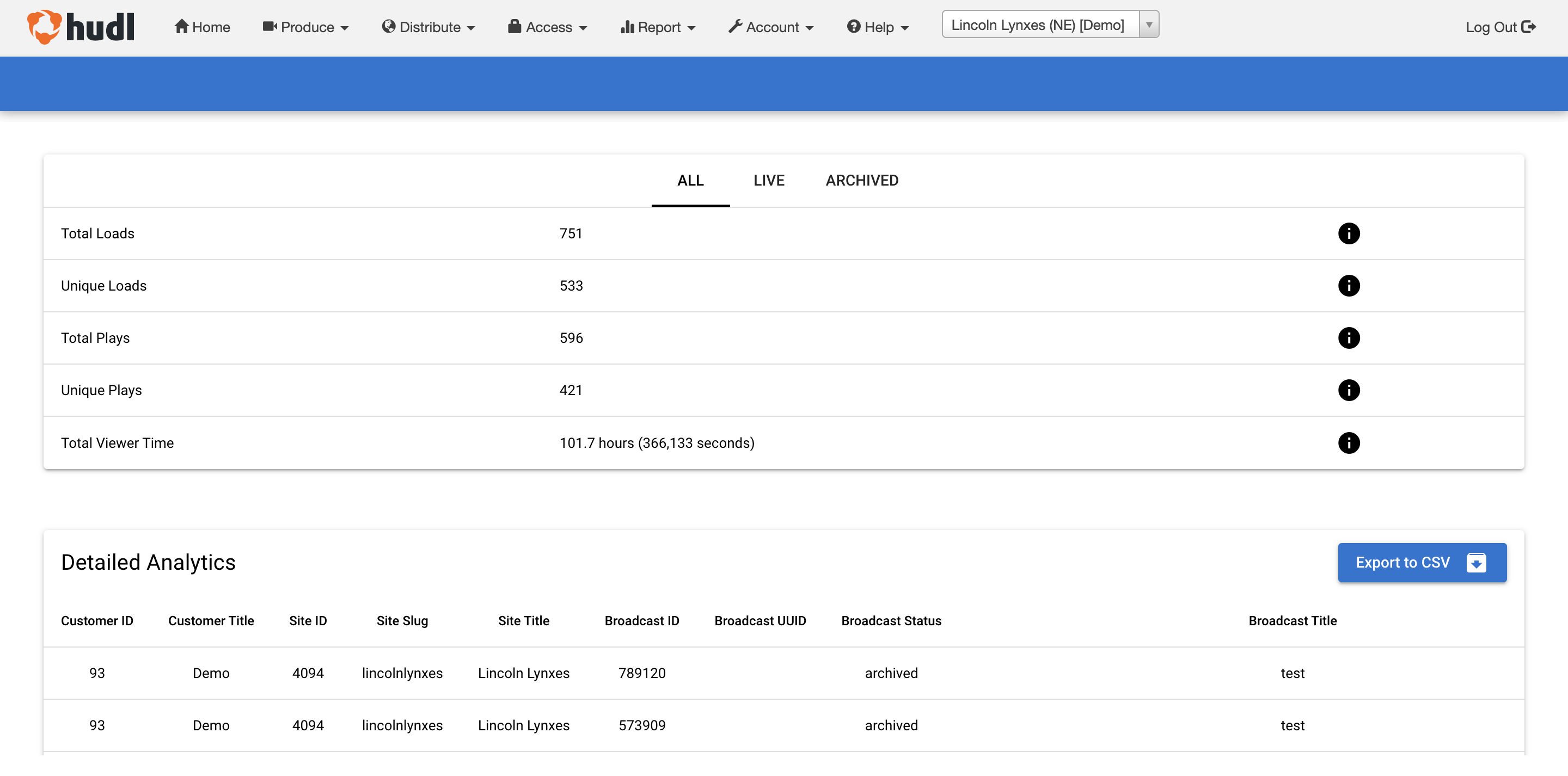1568x776 pixels.
Task: Switch to the LIVE tab
Action: 769,180
